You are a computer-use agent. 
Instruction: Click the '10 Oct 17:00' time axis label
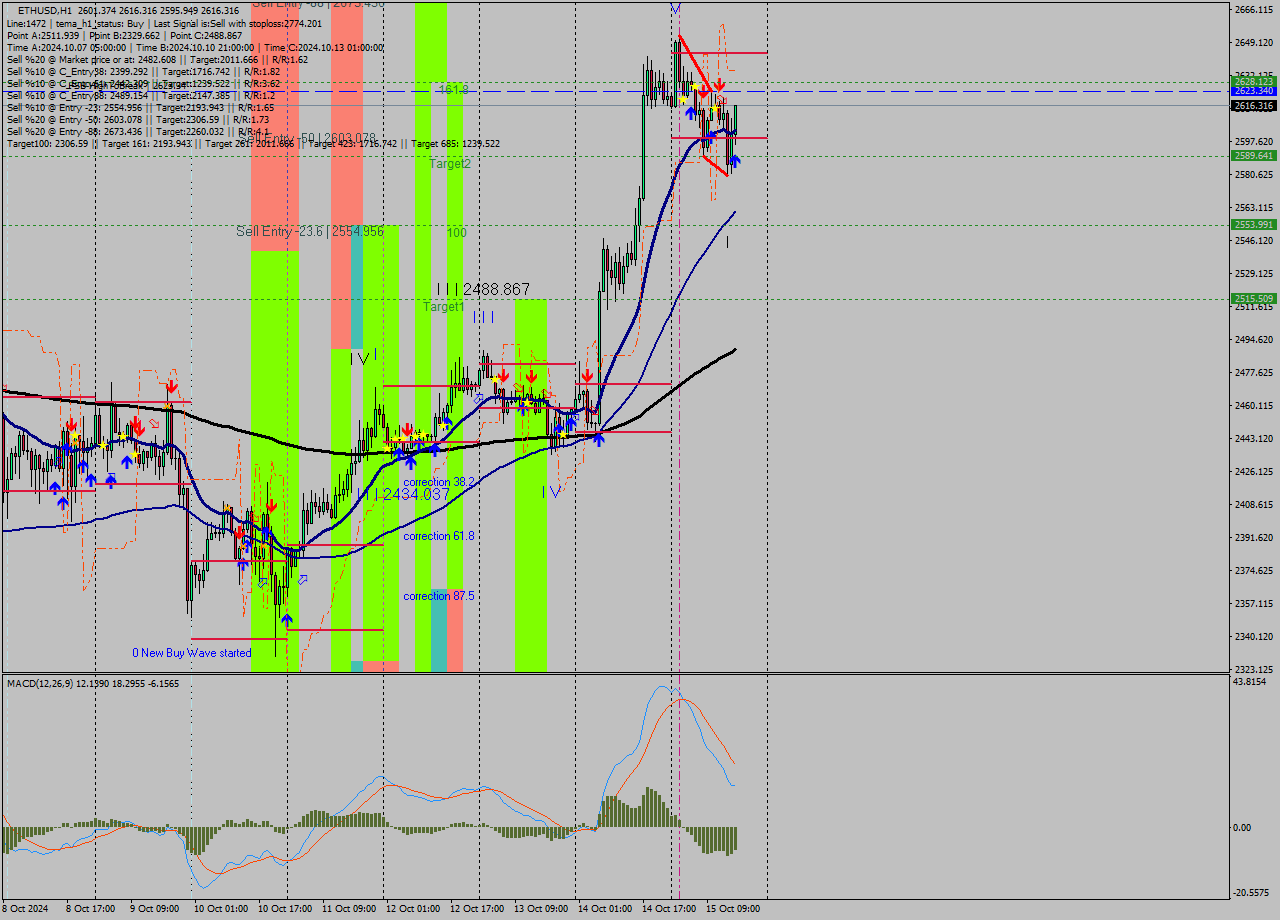[285, 909]
